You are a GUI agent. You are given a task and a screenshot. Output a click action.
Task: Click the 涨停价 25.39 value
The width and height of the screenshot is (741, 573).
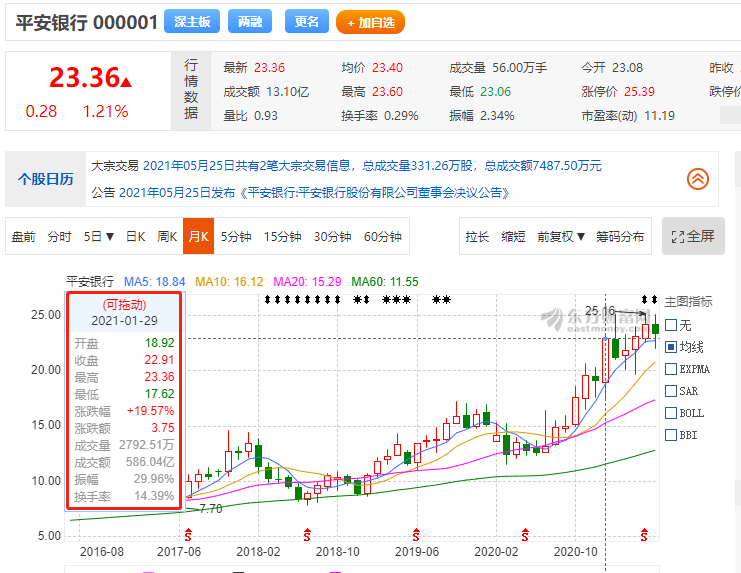pos(639,92)
